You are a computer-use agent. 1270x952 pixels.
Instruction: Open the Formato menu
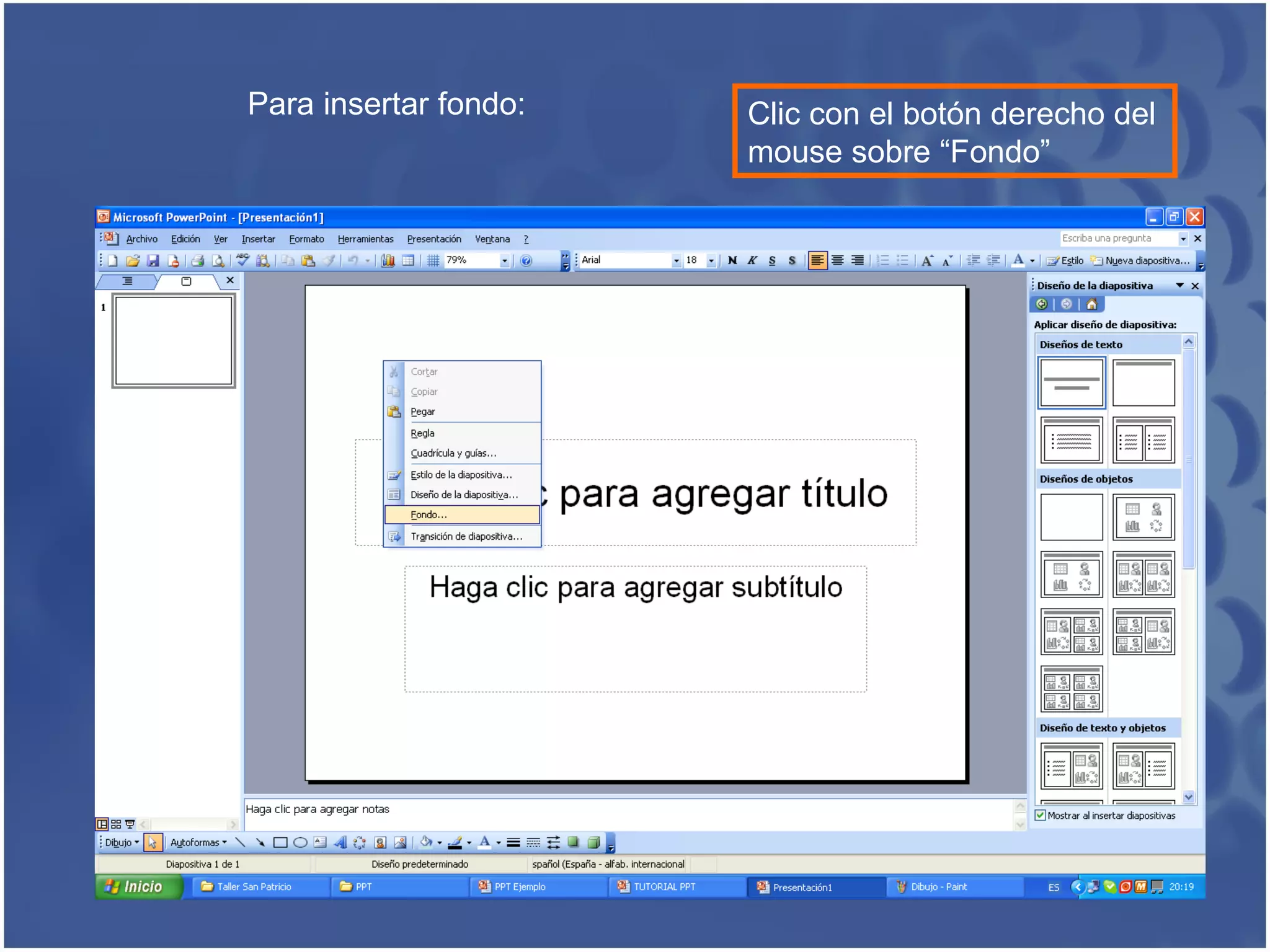(306, 239)
